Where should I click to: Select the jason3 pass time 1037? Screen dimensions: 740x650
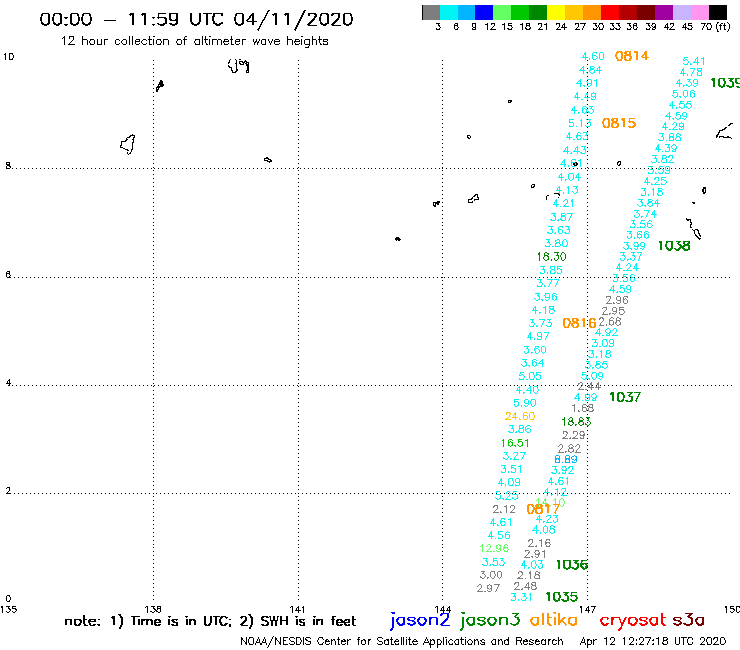pyautogui.click(x=625, y=397)
